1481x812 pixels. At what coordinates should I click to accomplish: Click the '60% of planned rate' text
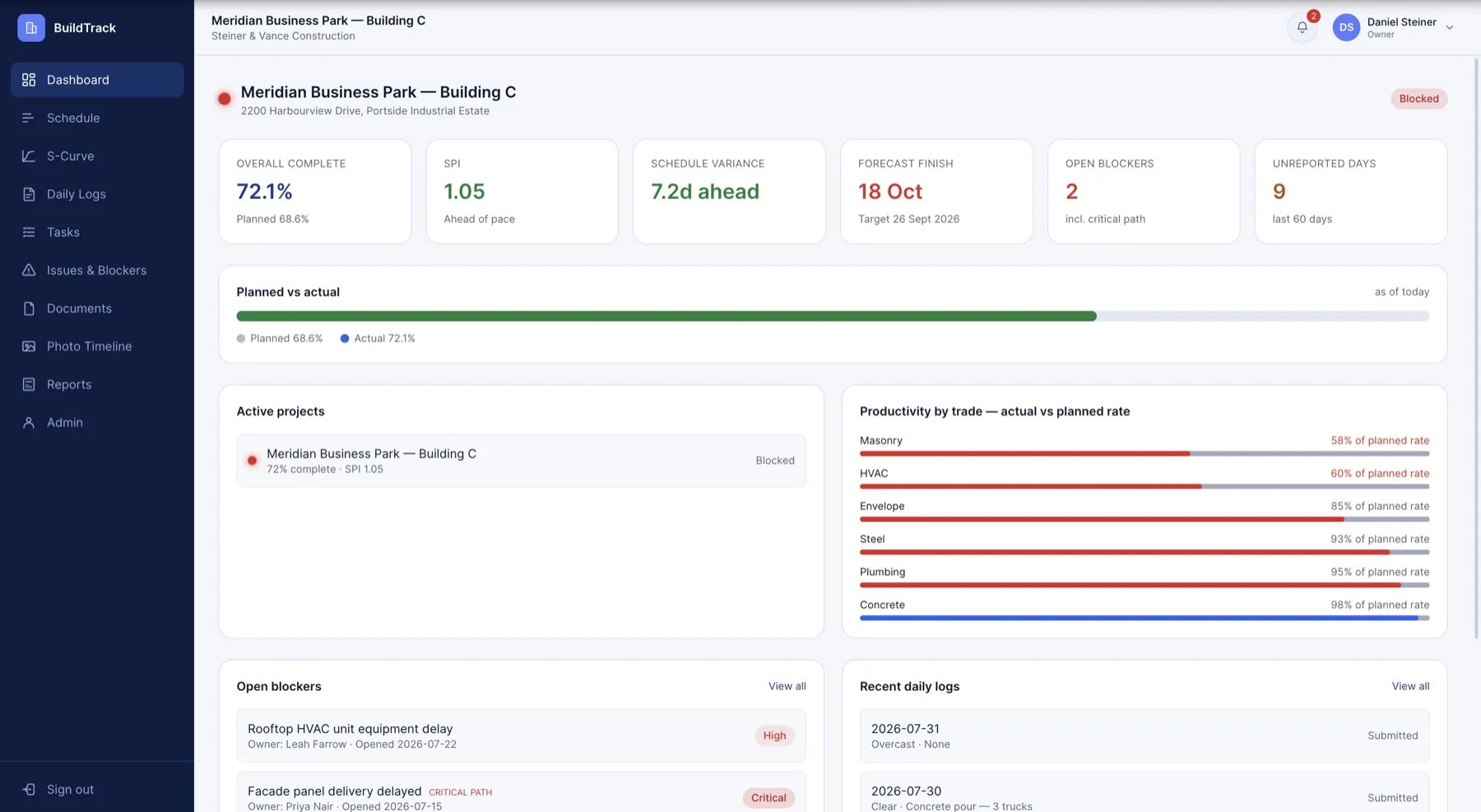tap(1380, 473)
